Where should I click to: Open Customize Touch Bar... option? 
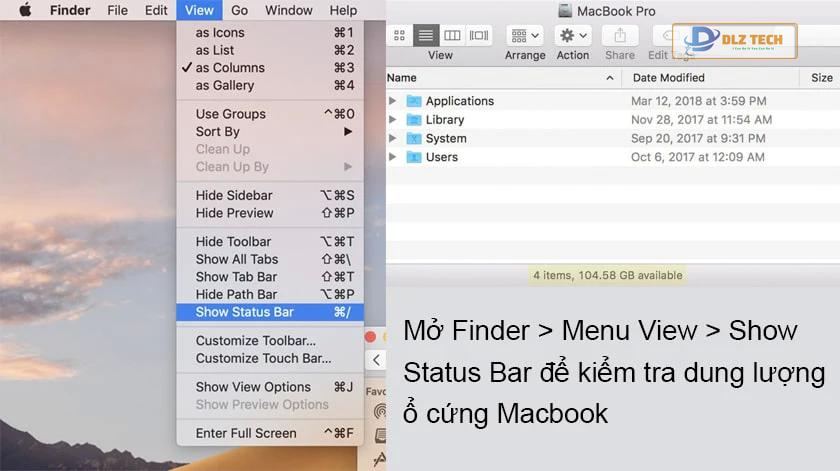(x=270, y=358)
